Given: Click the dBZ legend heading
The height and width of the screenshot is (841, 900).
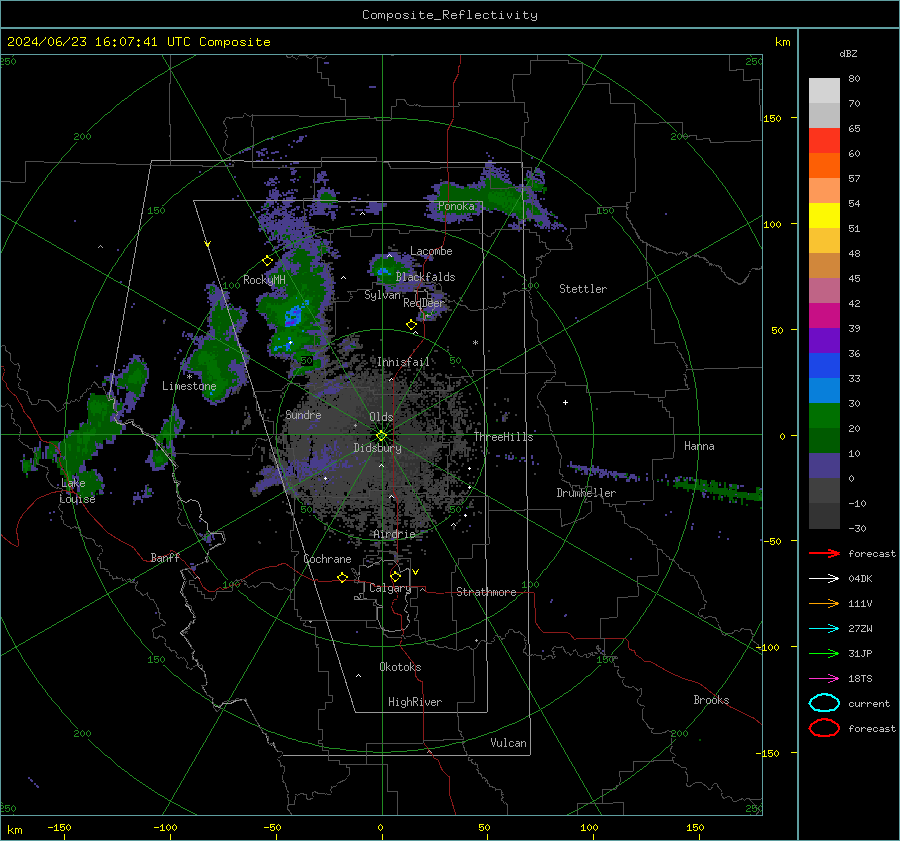Looking at the screenshot, I should coord(848,53).
